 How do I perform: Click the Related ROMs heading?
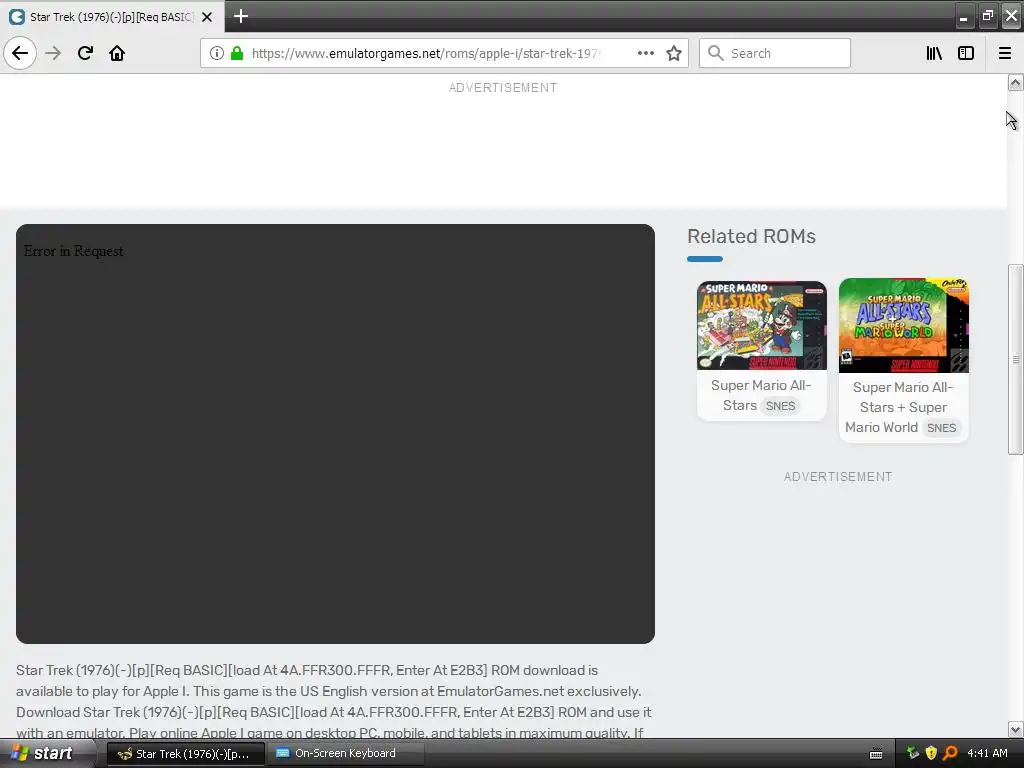click(751, 236)
